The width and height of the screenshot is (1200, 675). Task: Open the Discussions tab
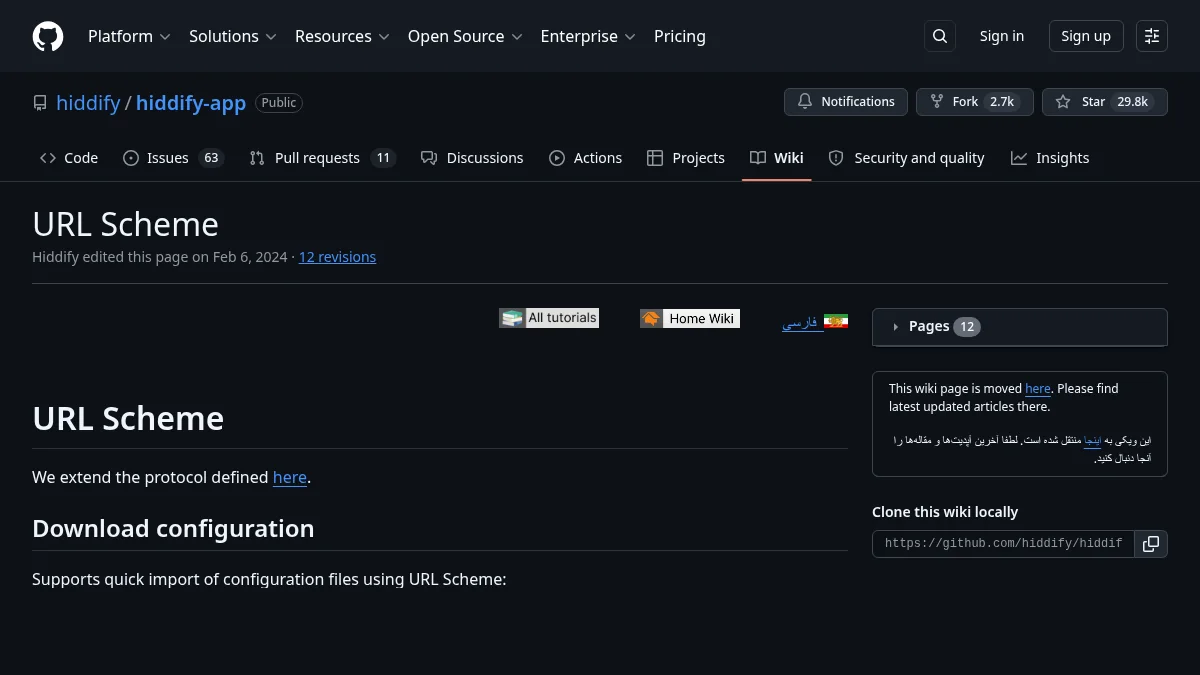[x=472, y=158]
